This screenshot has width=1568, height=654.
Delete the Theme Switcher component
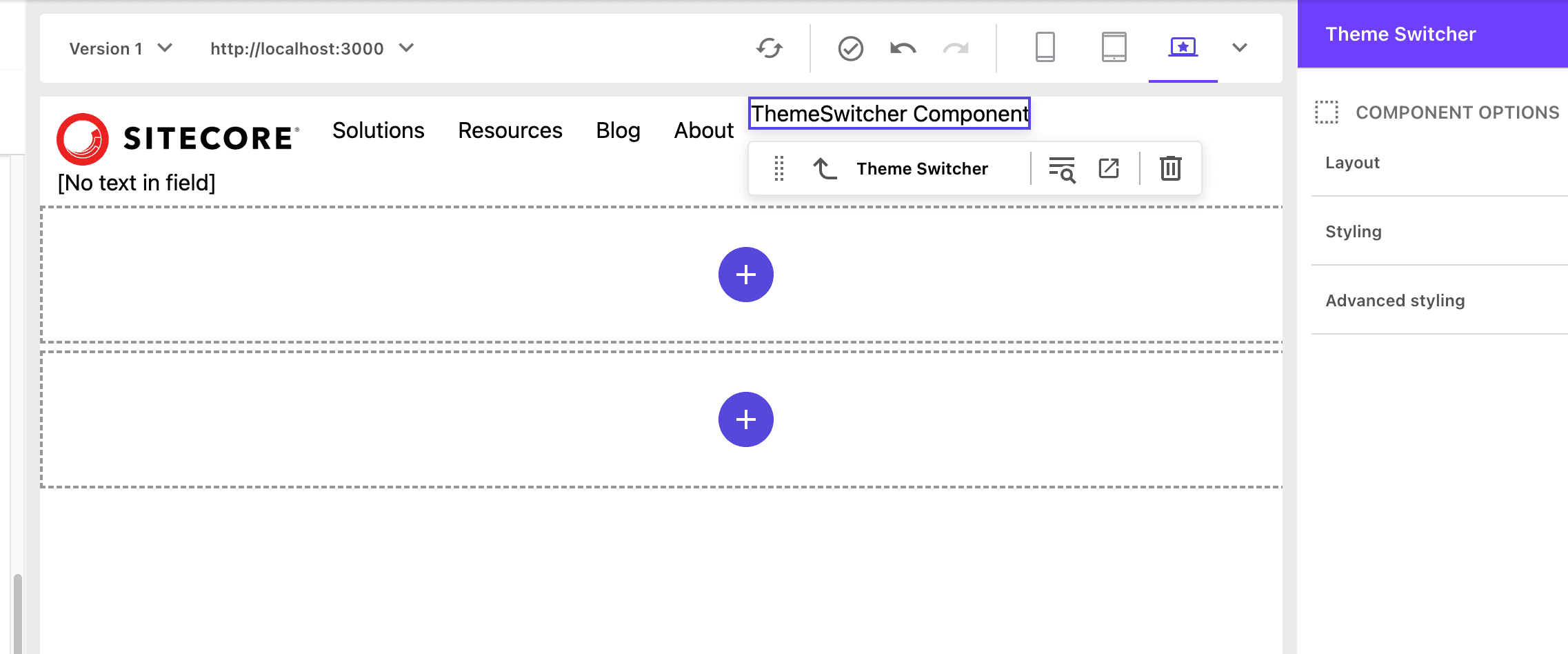tap(1170, 168)
